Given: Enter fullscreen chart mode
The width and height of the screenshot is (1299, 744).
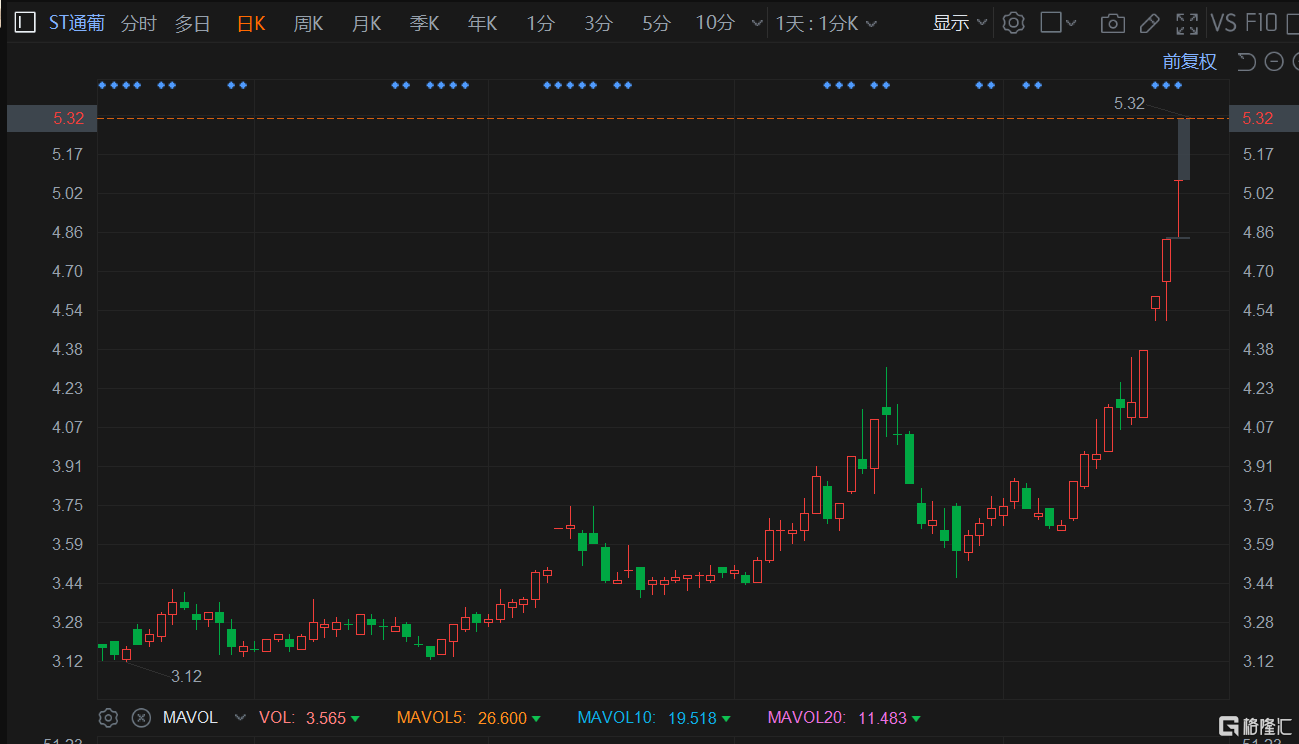Looking at the screenshot, I should 1187,23.
